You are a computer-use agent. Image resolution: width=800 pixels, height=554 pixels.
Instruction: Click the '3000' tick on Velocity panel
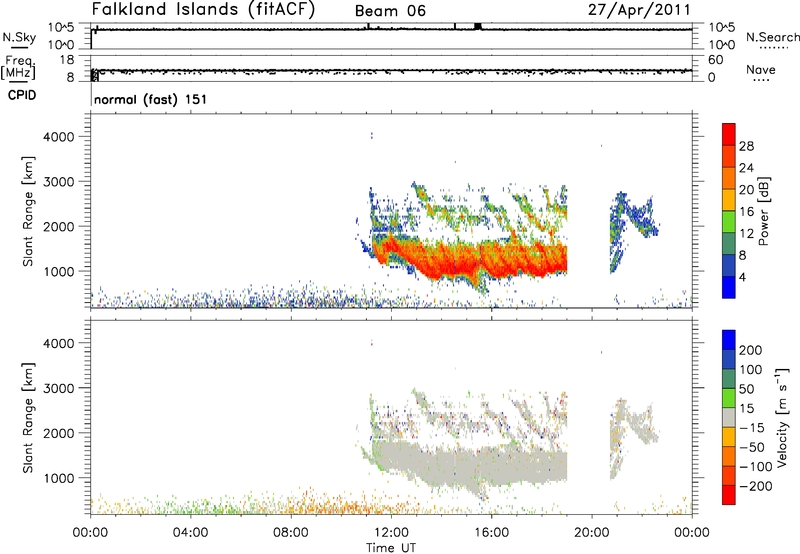[x=59, y=388]
